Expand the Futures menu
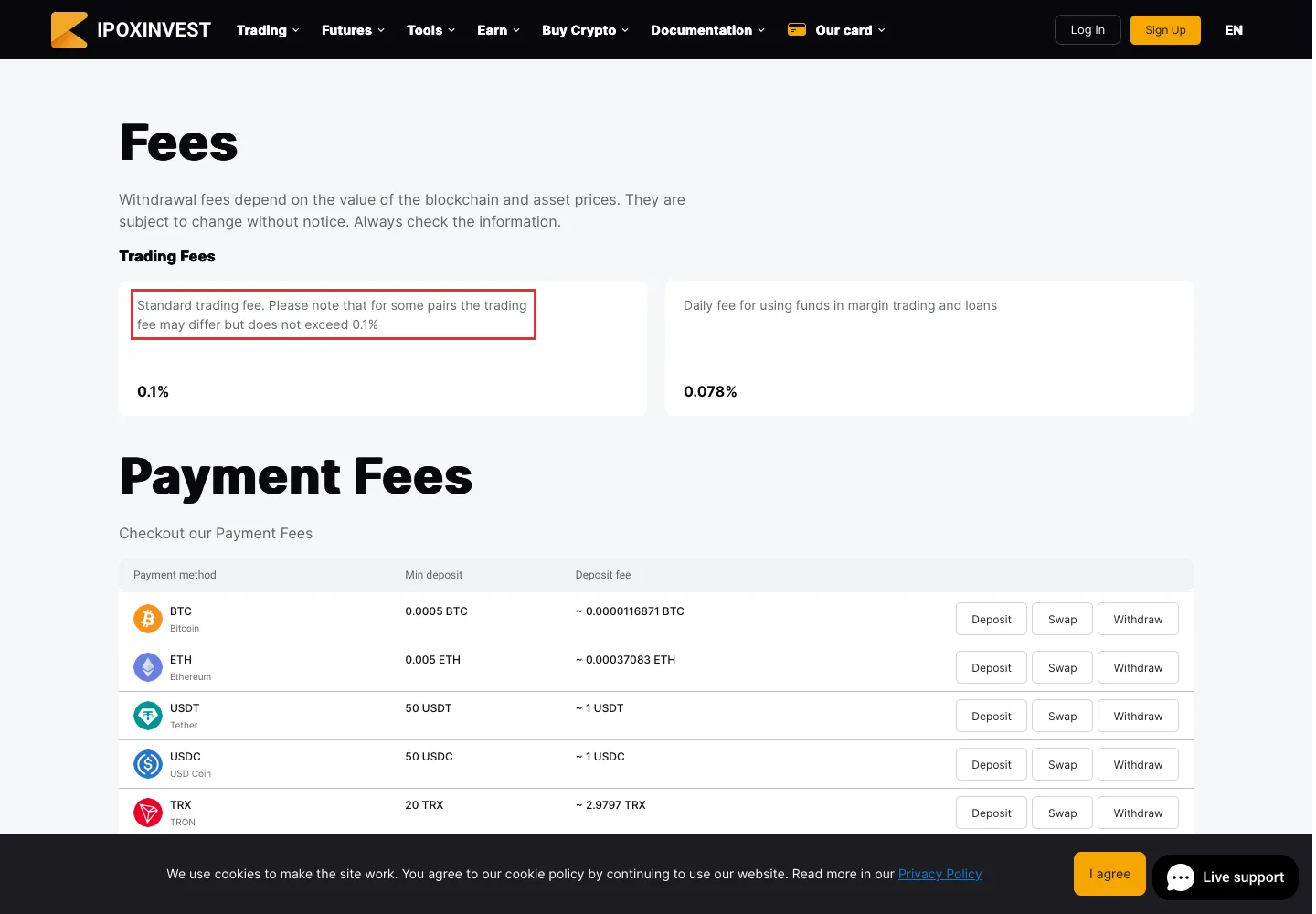The width and height of the screenshot is (1316, 914). coord(353,30)
